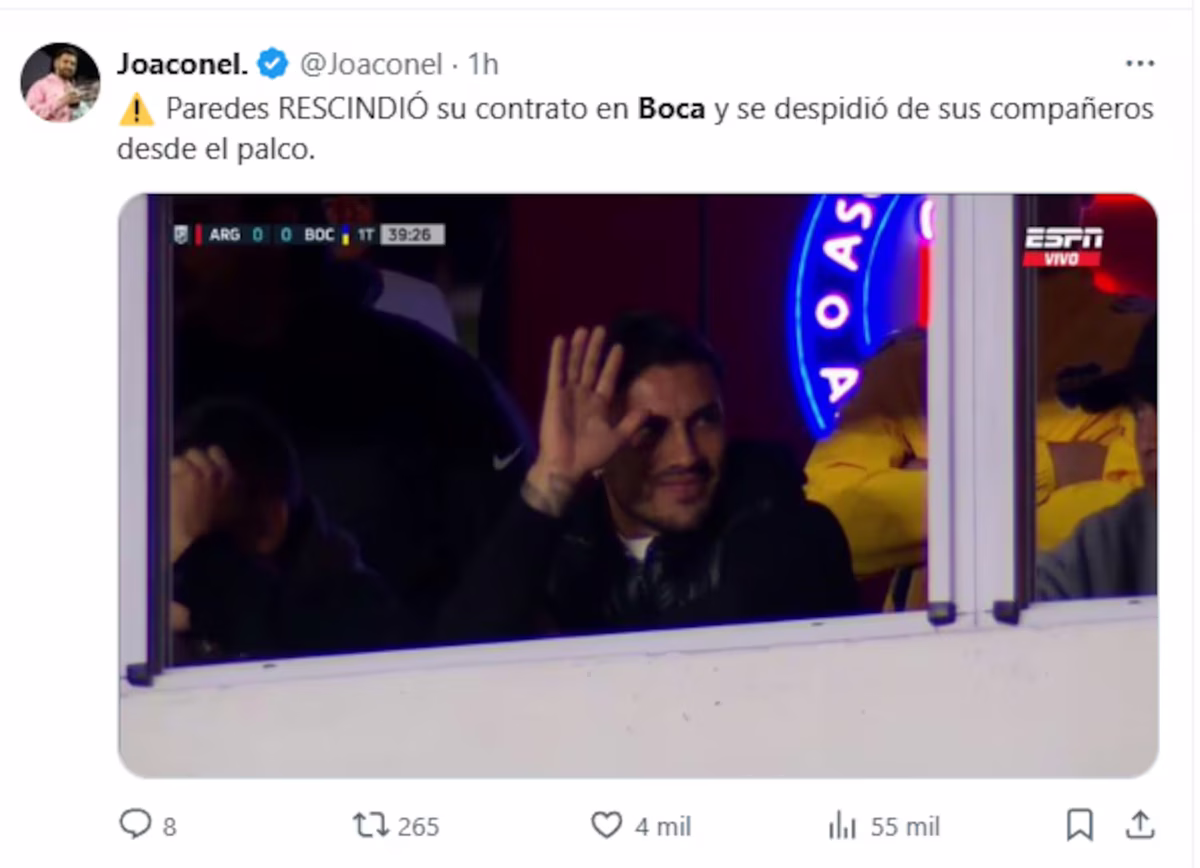Share the tweet via the upload arrow icon

click(1140, 825)
